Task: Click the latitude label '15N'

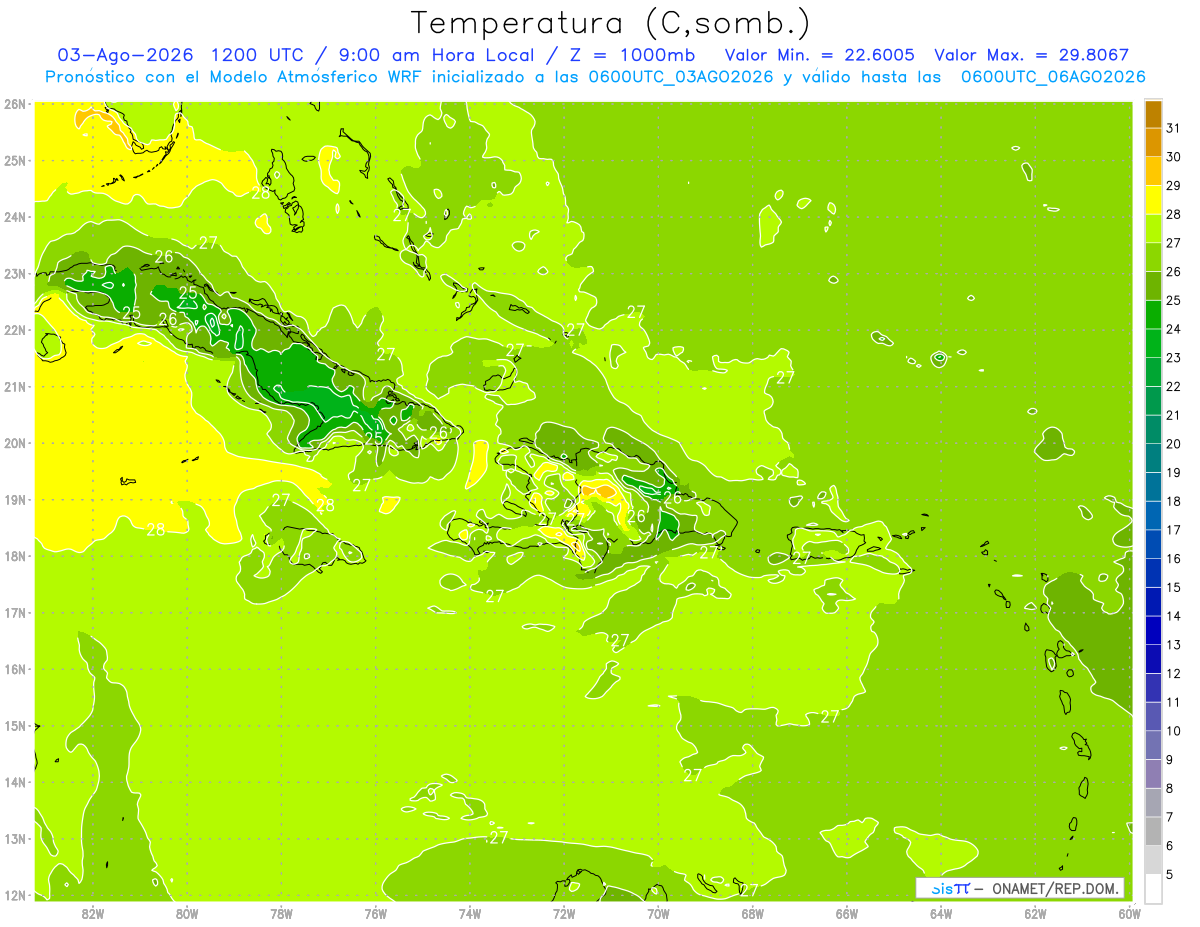Action: pos(15,726)
